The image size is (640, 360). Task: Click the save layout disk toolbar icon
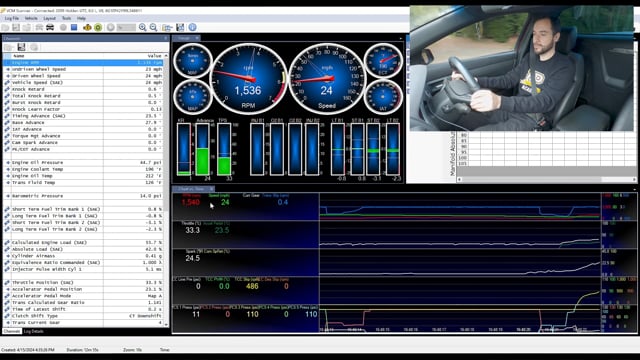pyautogui.click(x=180, y=27)
